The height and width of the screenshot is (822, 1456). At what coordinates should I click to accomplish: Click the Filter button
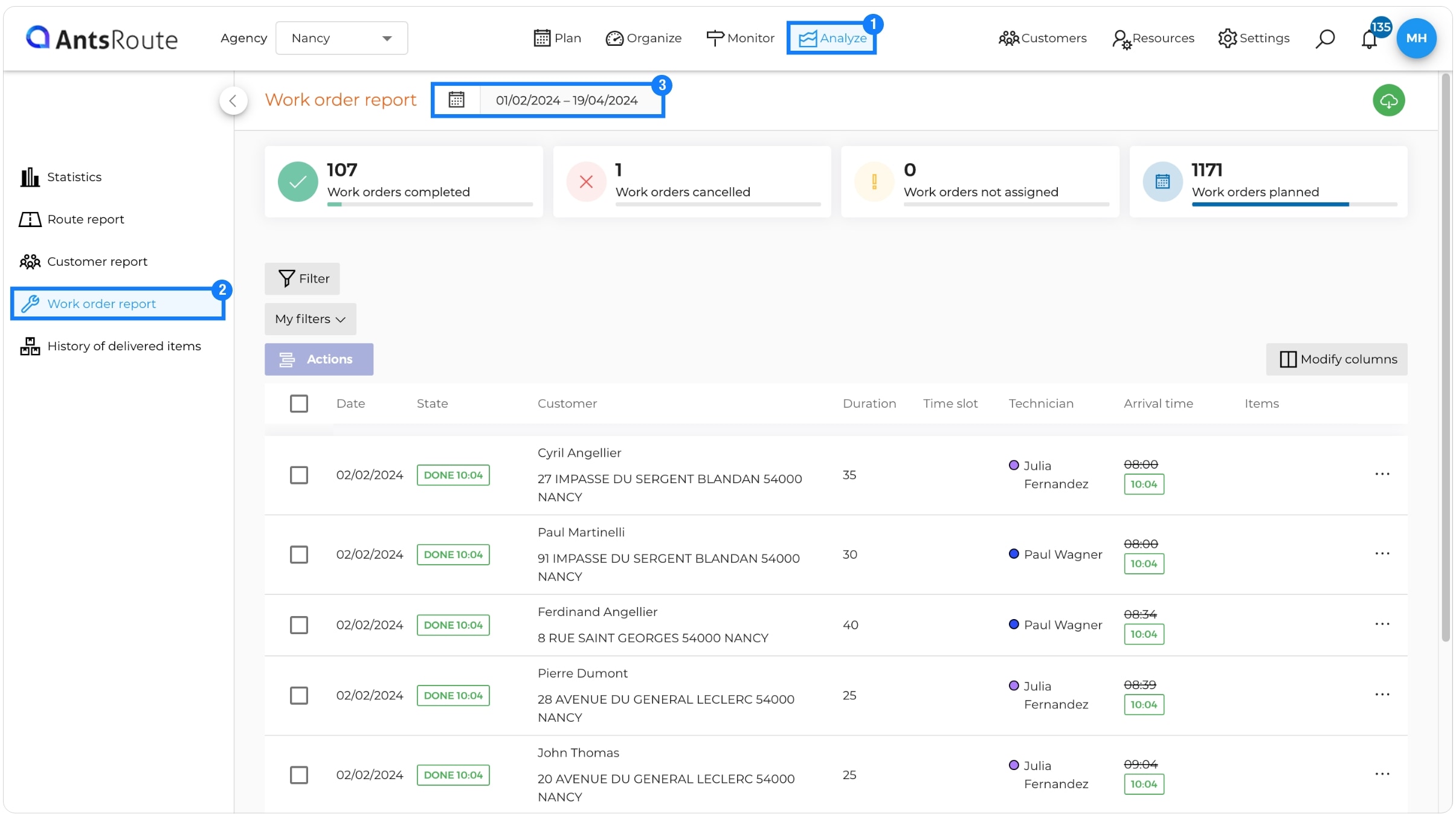click(x=302, y=278)
